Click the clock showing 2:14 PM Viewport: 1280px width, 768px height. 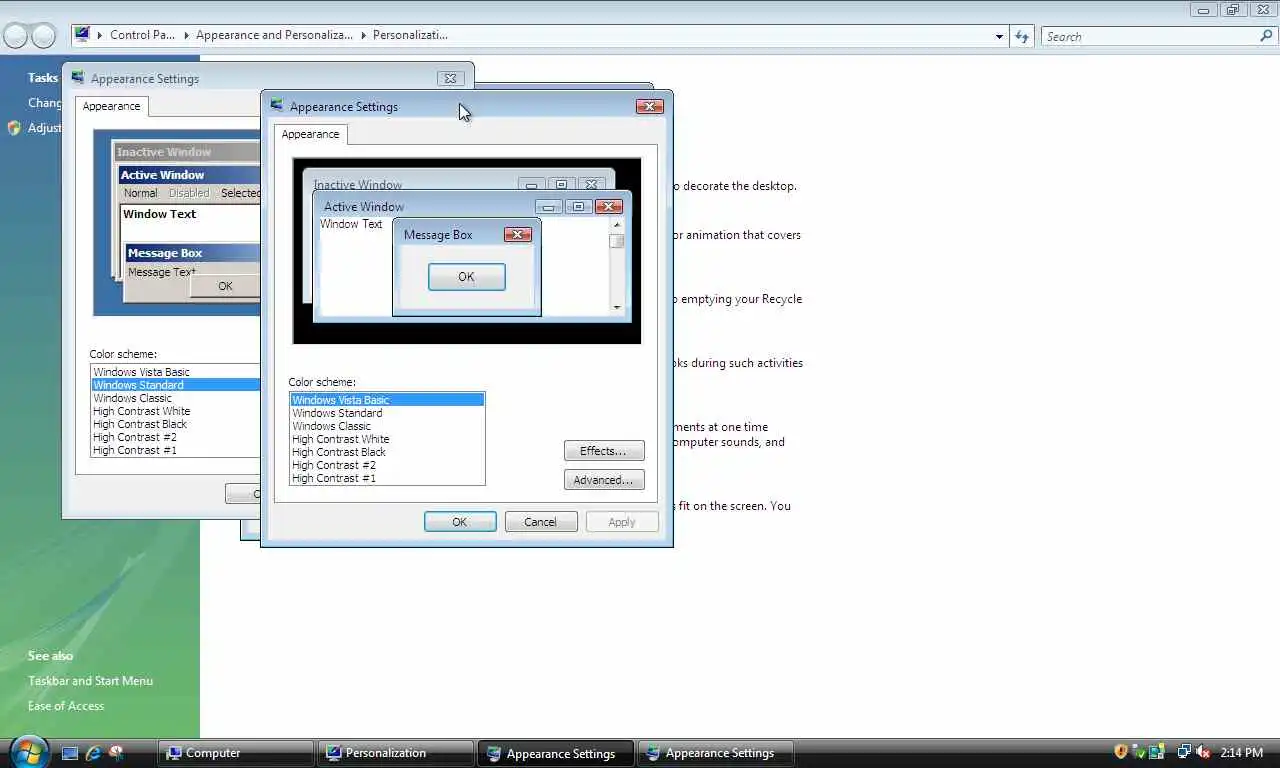[1241, 752]
